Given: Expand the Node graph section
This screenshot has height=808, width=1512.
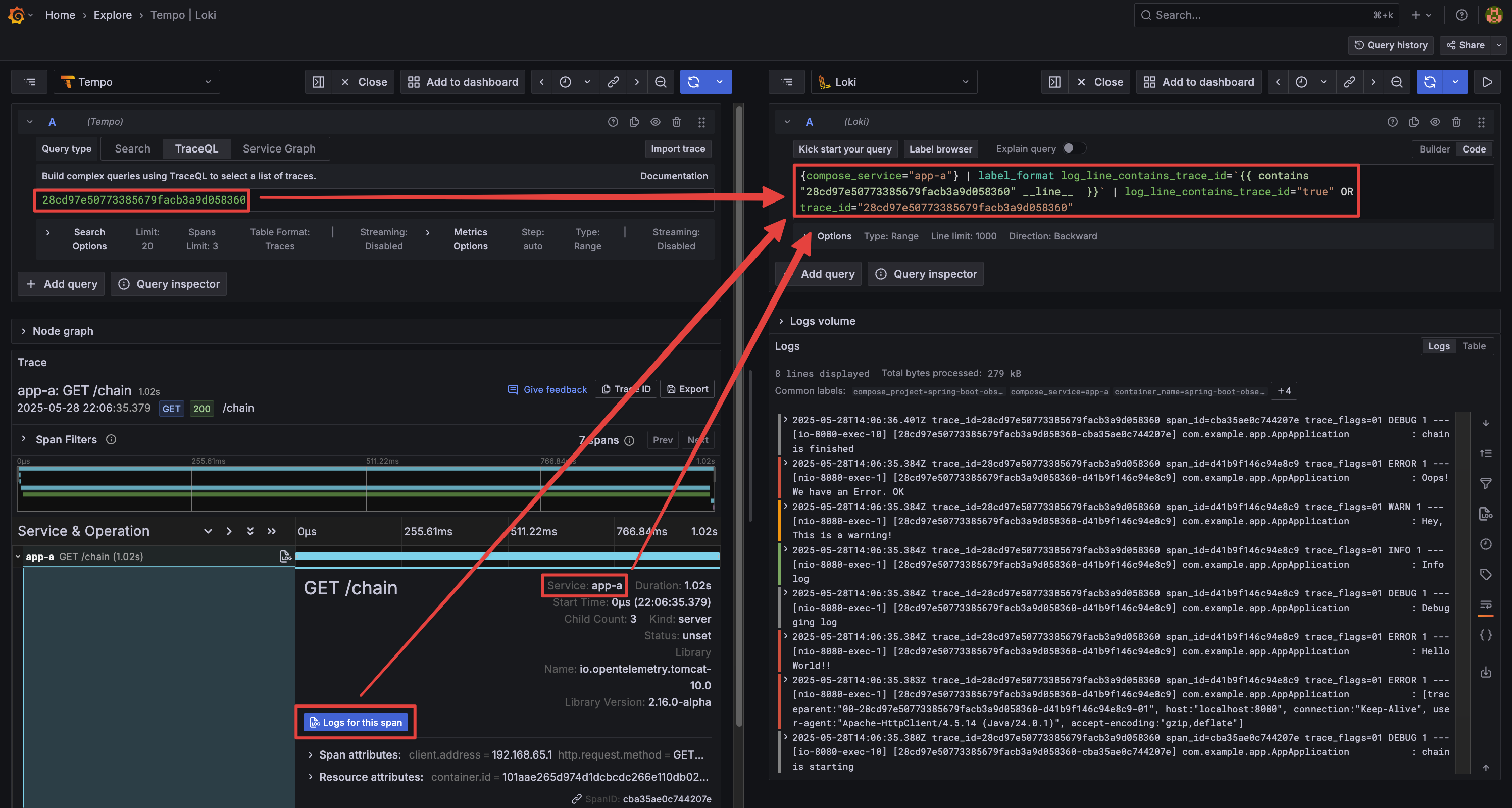Looking at the screenshot, I should click(x=63, y=331).
